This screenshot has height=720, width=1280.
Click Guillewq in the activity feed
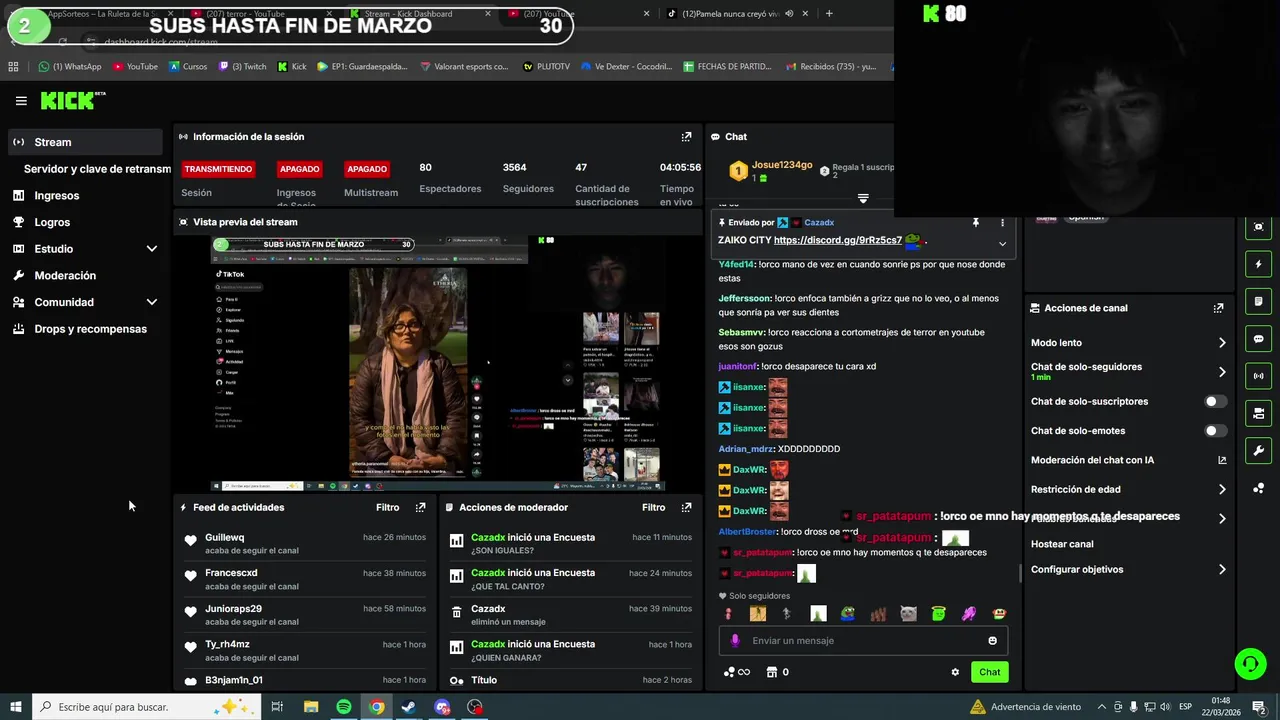224,538
